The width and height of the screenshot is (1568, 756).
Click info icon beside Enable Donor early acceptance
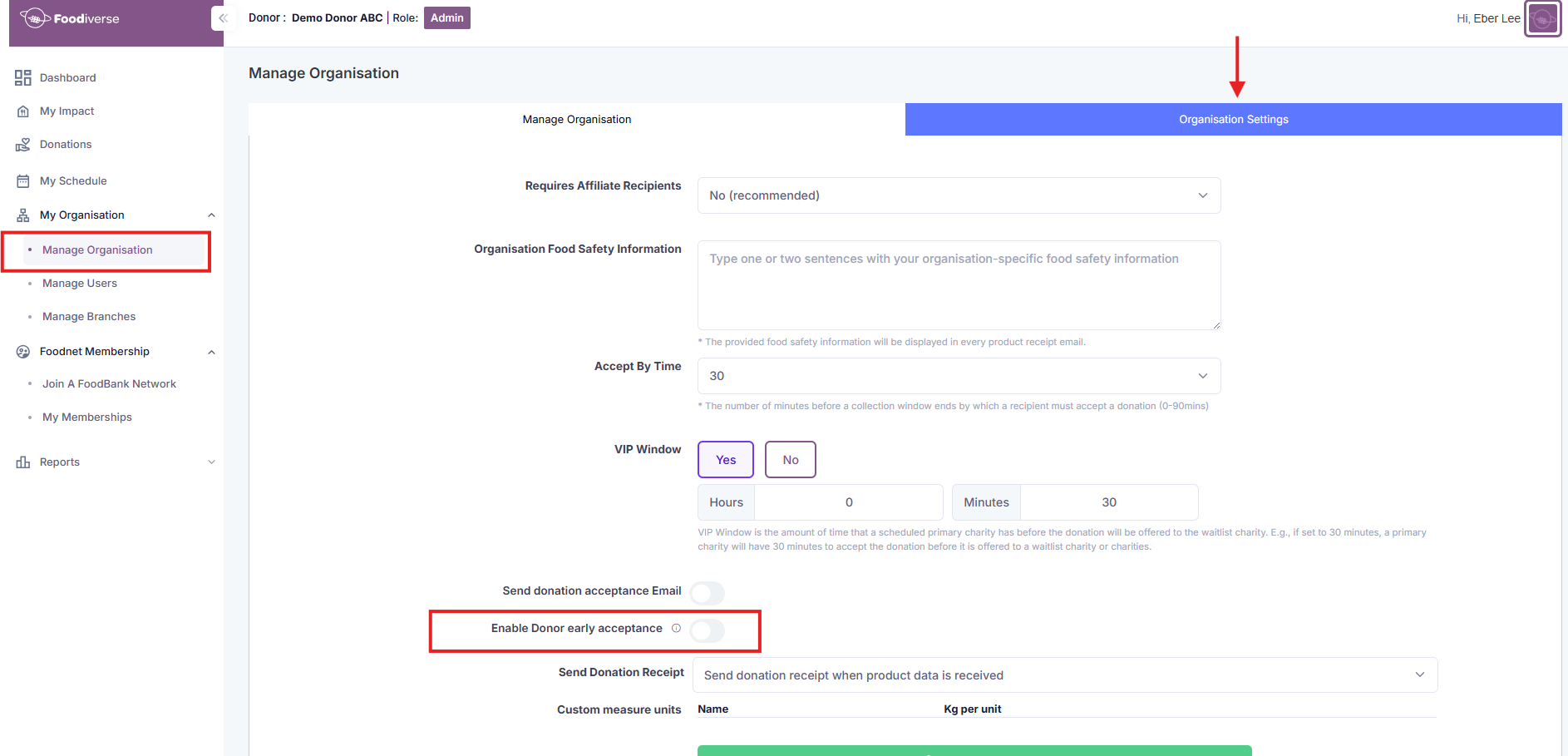point(676,629)
